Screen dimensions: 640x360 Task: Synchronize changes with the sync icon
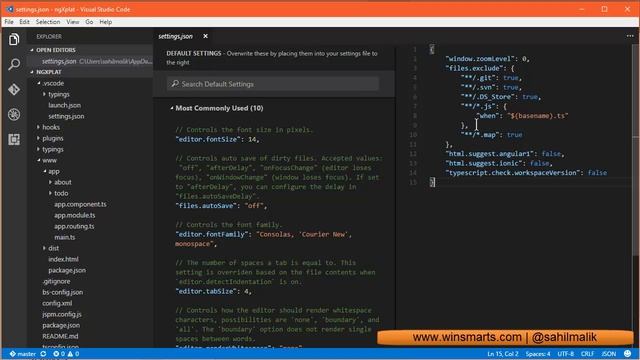[x=43, y=354]
